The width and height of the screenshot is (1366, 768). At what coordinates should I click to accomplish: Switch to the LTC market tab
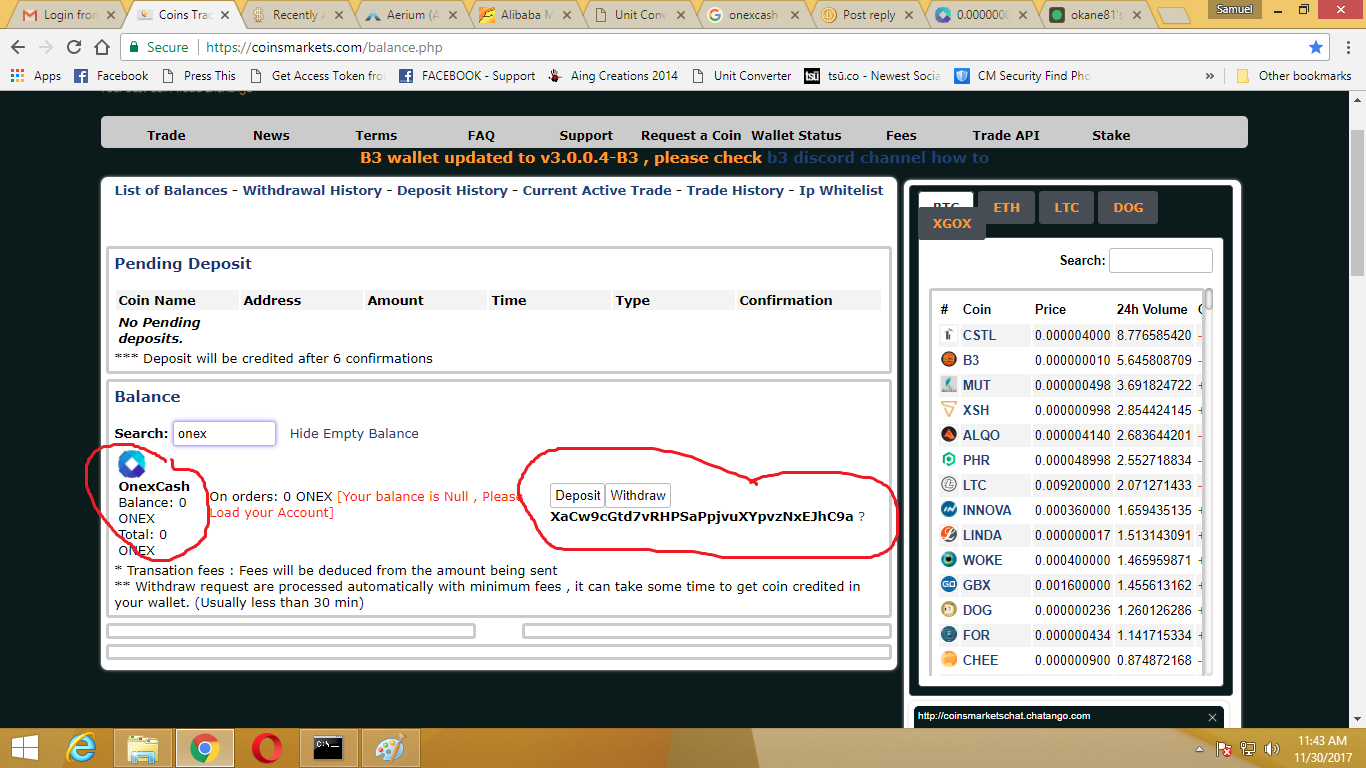[1067, 207]
